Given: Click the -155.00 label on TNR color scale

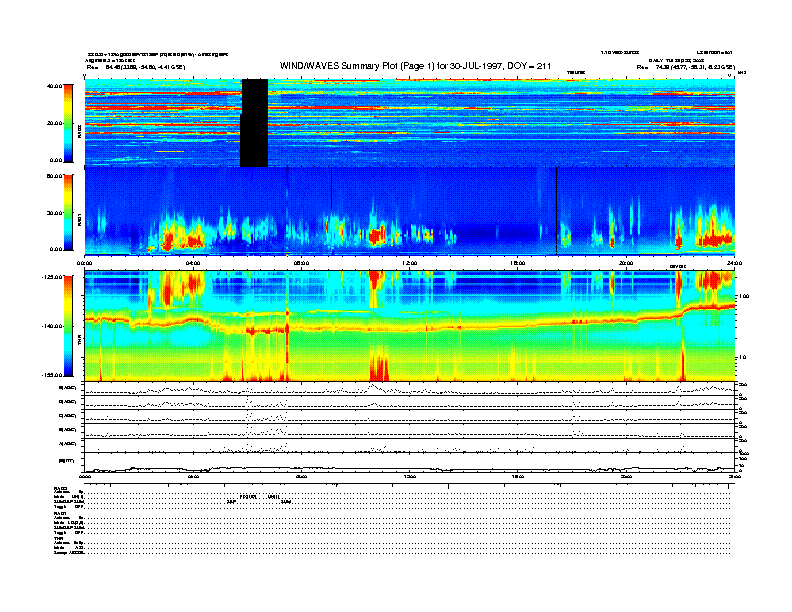Looking at the screenshot, I should click(x=53, y=375).
